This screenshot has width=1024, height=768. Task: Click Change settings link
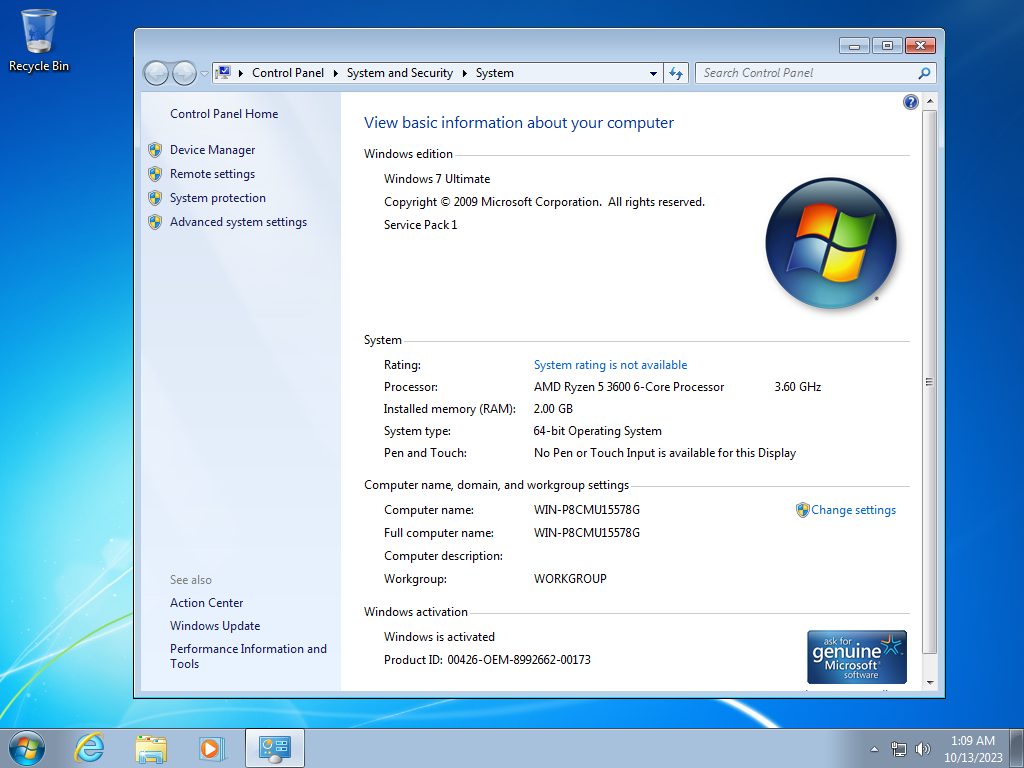point(853,510)
